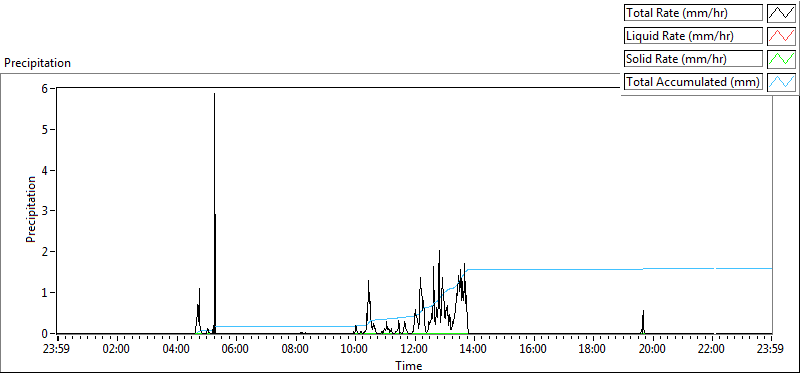Click the Time axis title
Screen dimensions: 800x373
click(x=409, y=365)
